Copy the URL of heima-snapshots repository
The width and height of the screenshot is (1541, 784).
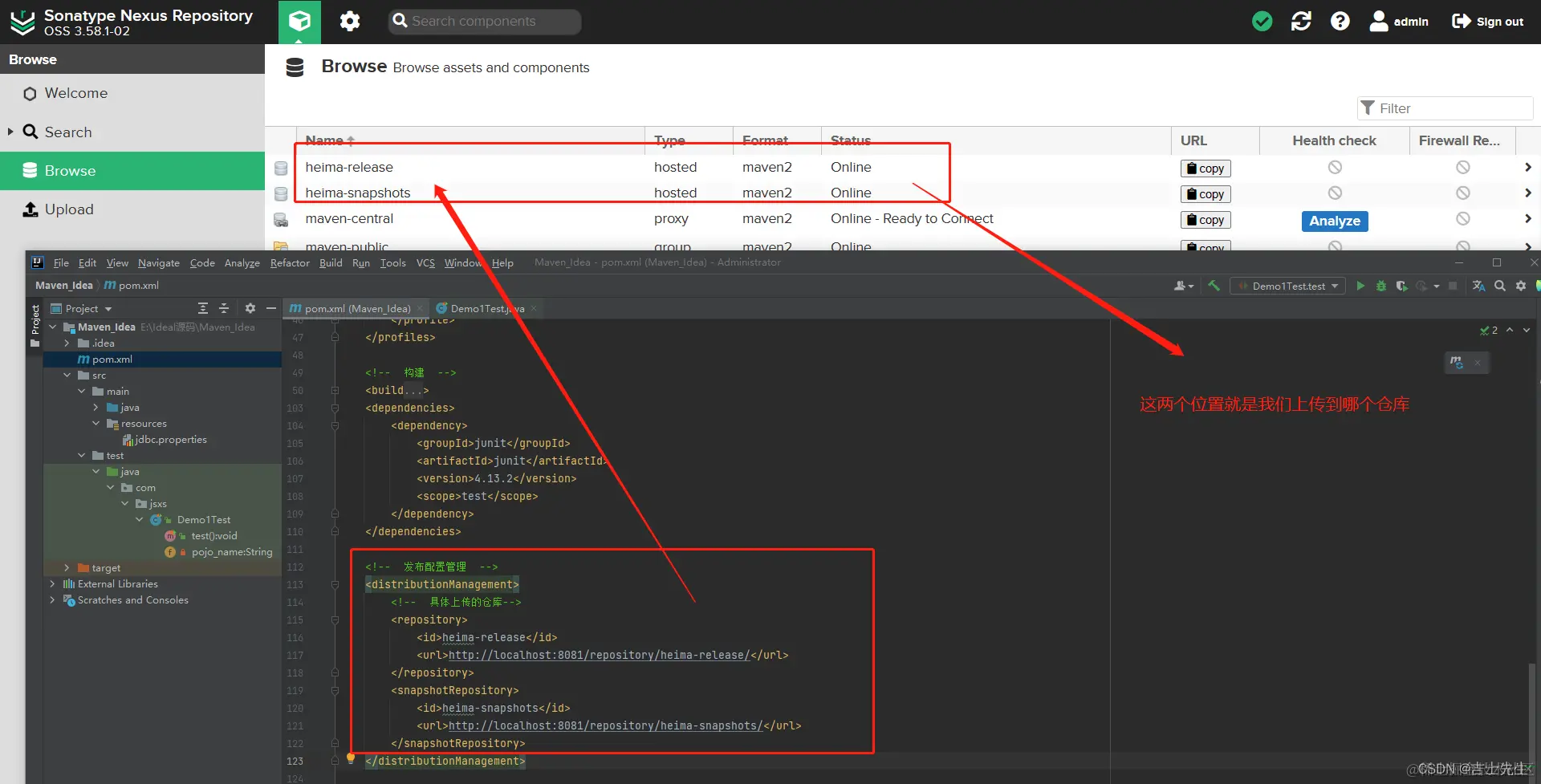[x=1206, y=194]
